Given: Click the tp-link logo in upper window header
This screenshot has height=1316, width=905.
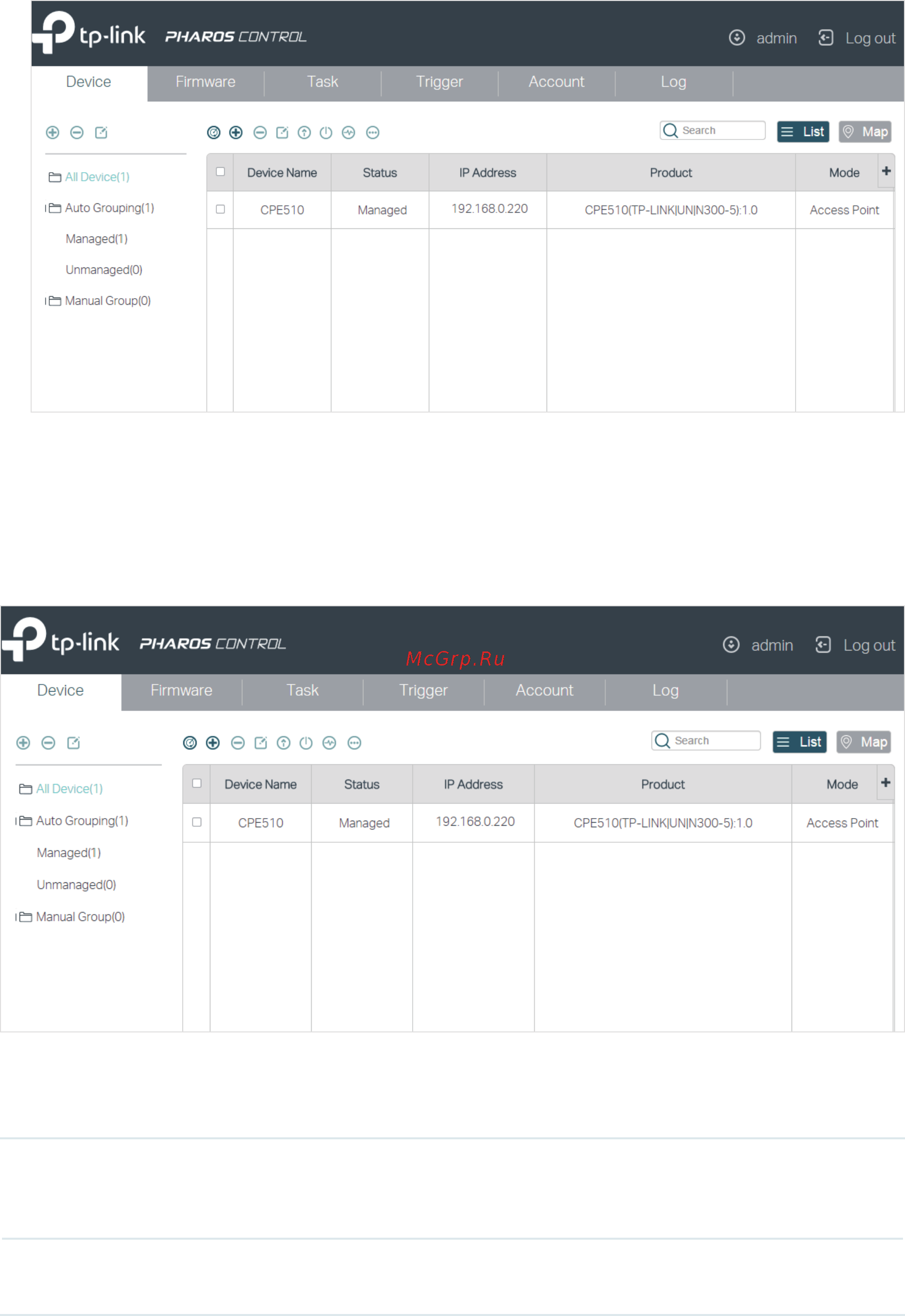Looking at the screenshot, I should click(89, 33).
